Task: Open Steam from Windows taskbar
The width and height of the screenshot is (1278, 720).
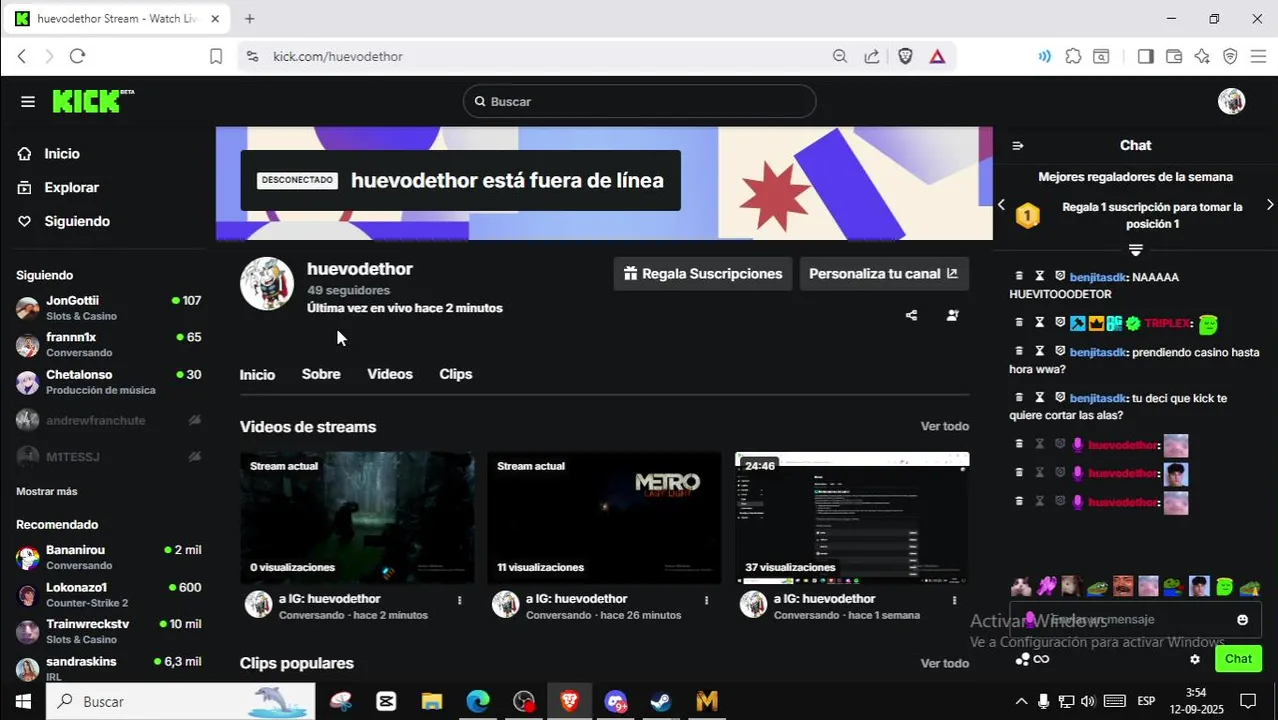Action: [x=661, y=701]
